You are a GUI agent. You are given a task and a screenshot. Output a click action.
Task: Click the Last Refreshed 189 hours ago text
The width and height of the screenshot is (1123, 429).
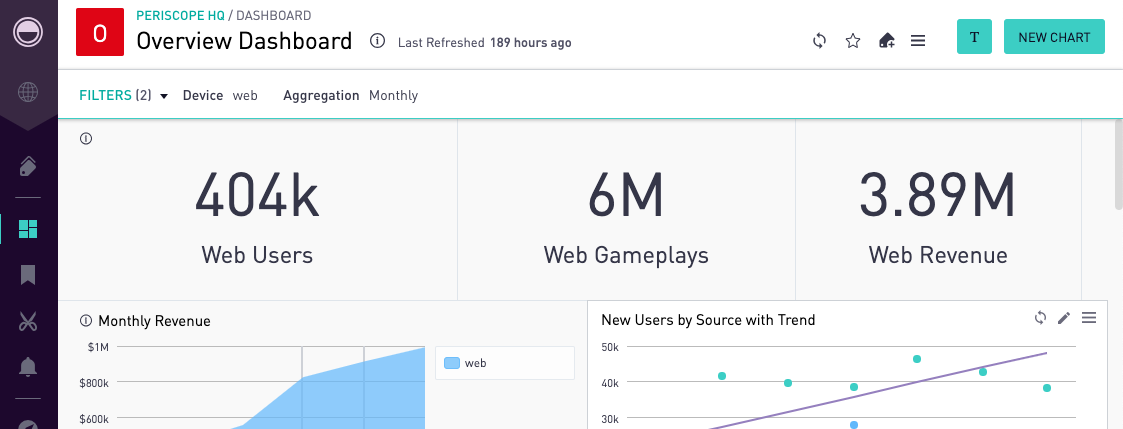point(485,42)
